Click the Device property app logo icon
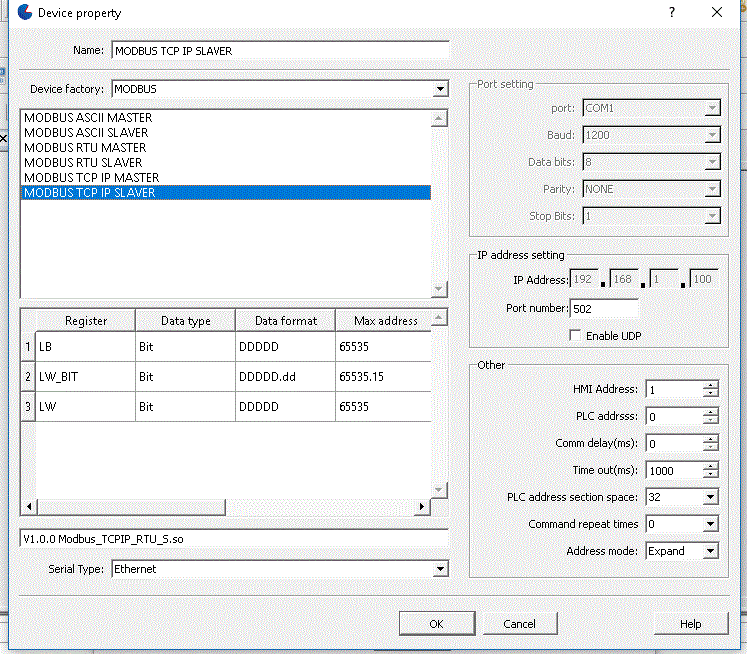Screen dimensions: 747x654 click(24, 12)
